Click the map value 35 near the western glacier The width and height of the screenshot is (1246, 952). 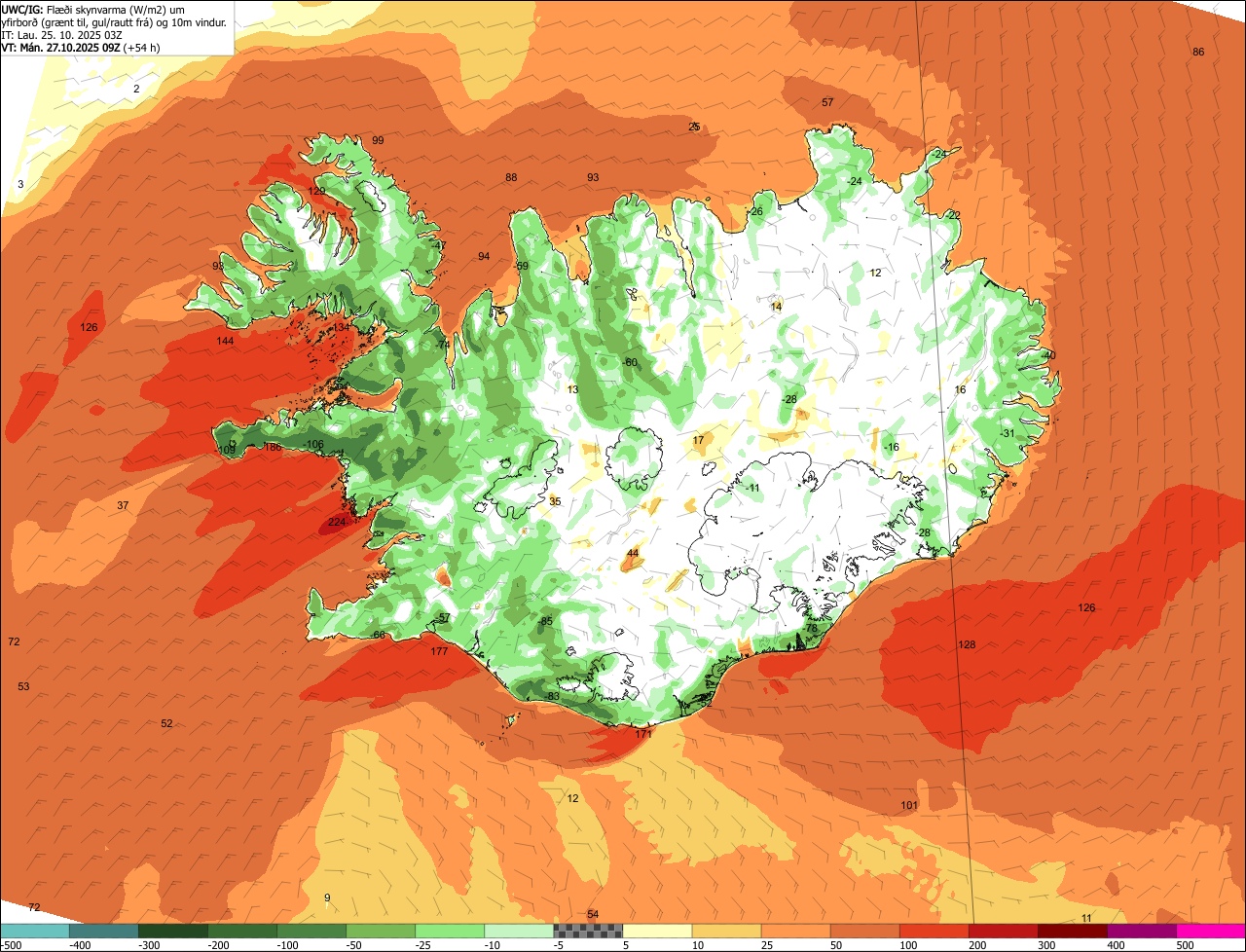[x=555, y=502]
